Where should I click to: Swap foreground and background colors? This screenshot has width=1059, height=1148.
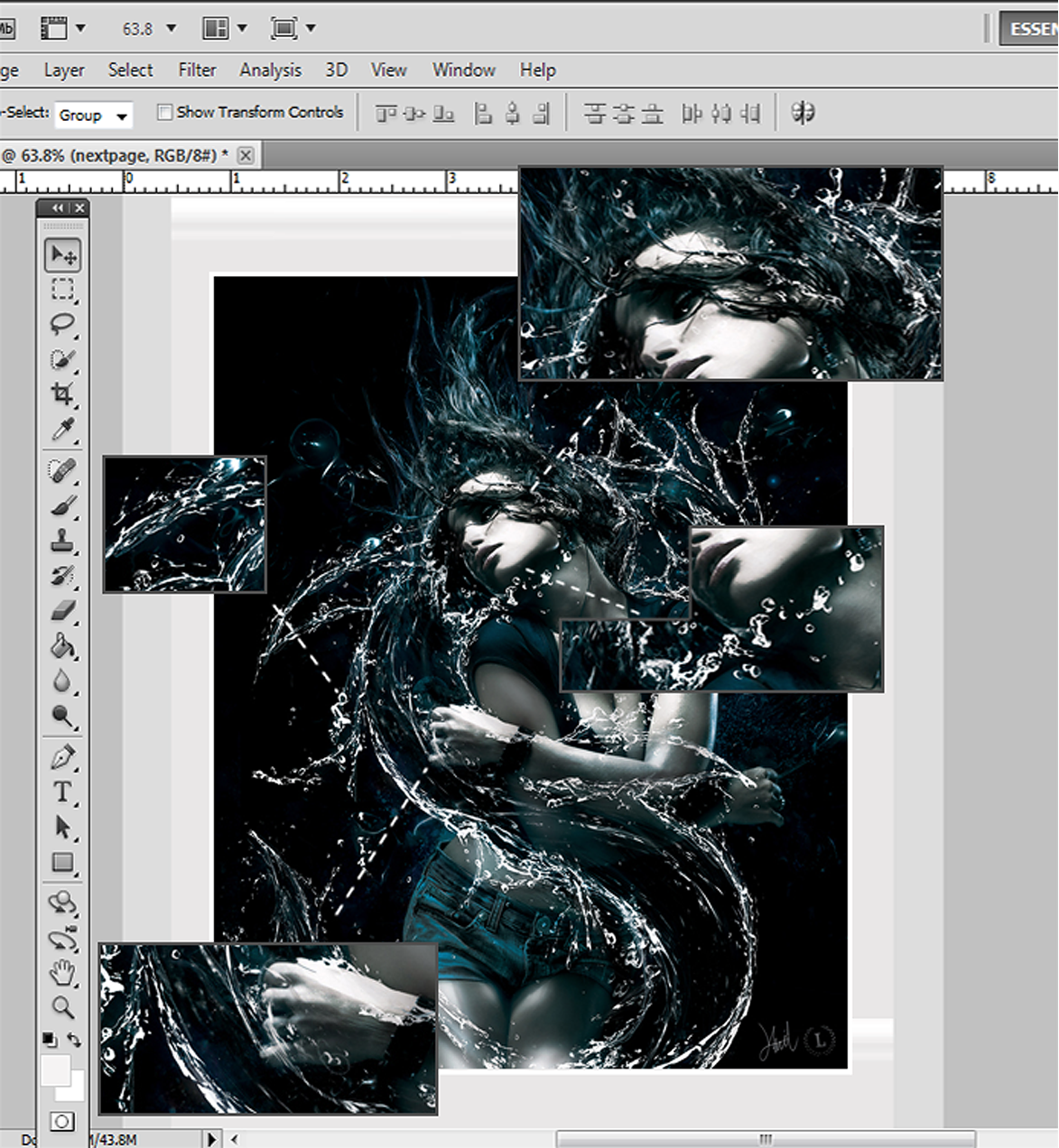pyautogui.click(x=75, y=1040)
